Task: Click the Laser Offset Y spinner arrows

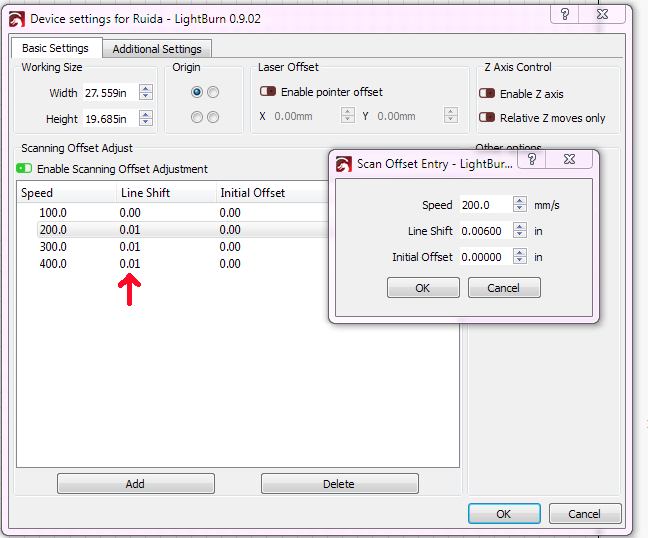Action: point(450,115)
